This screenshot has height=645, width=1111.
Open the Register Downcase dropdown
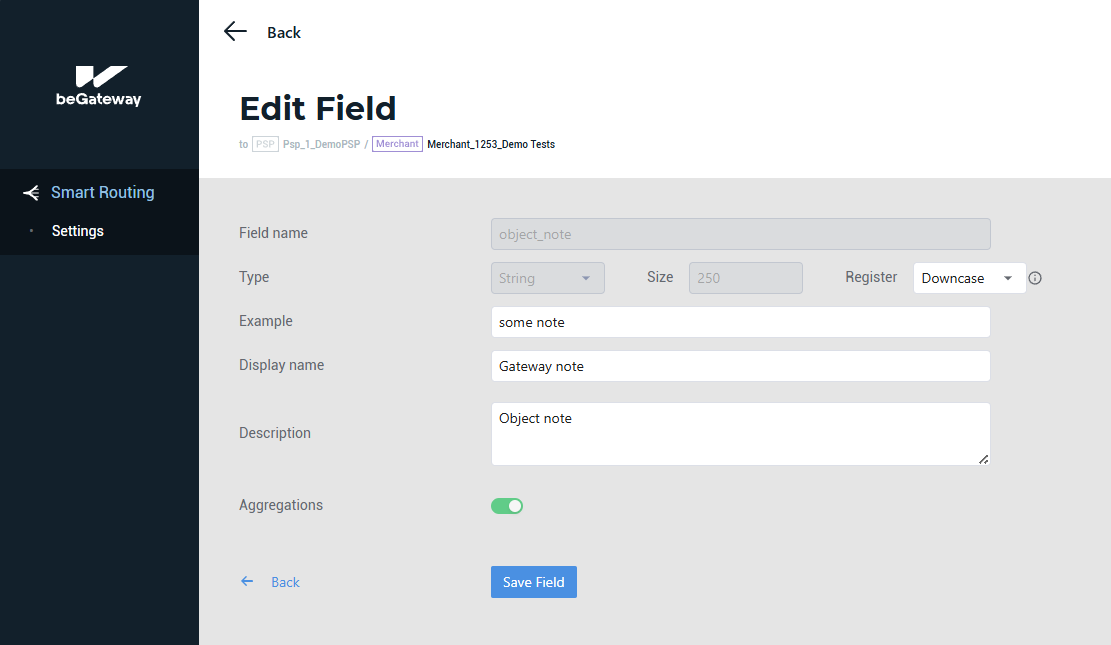click(x=969, y=278)
